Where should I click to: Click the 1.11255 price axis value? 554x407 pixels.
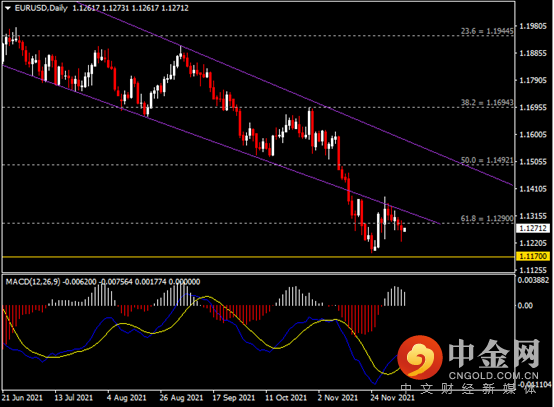[x=533, y=270]
